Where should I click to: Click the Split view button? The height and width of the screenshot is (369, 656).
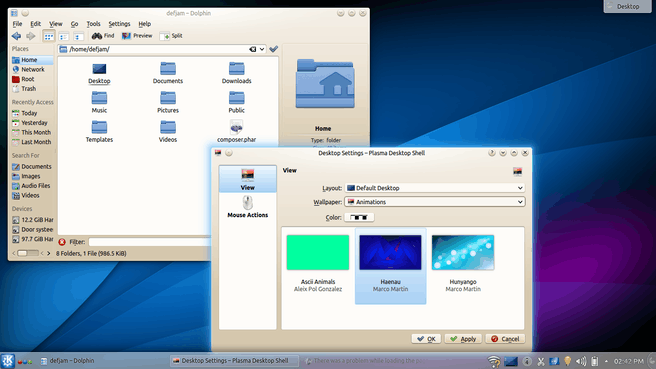[171, 36]
